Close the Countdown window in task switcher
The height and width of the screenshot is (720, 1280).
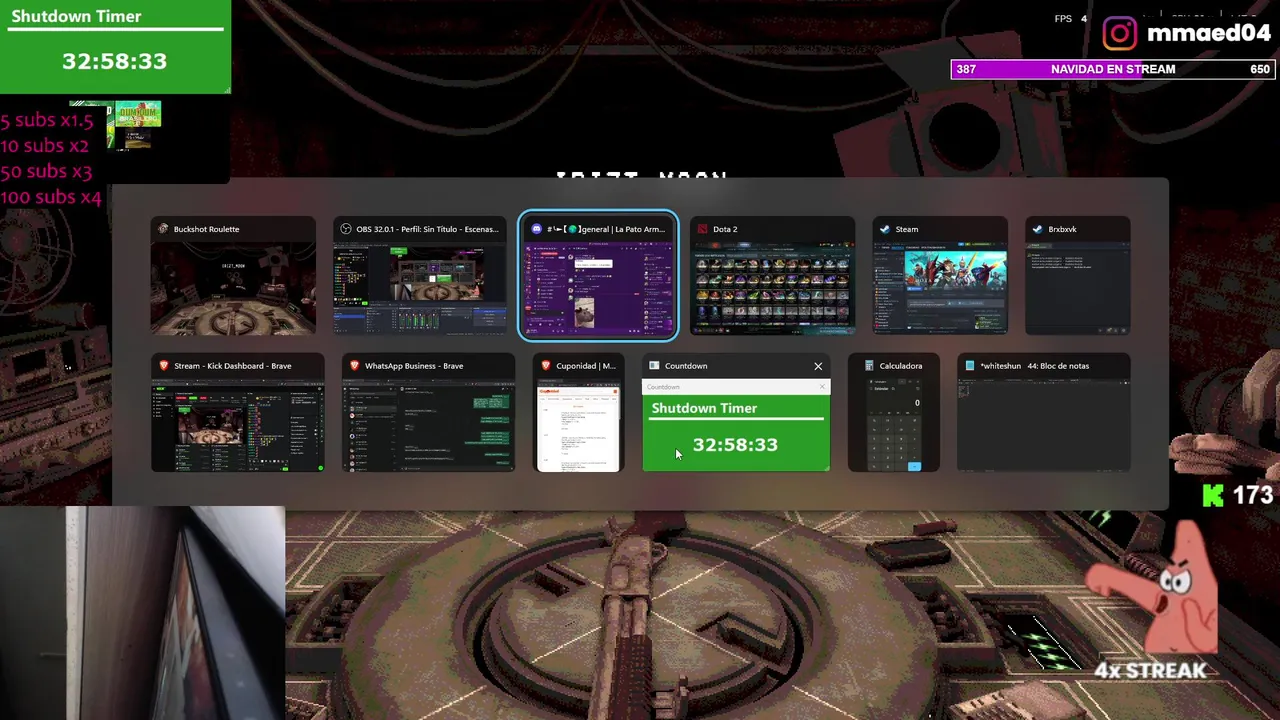point(818,366)
